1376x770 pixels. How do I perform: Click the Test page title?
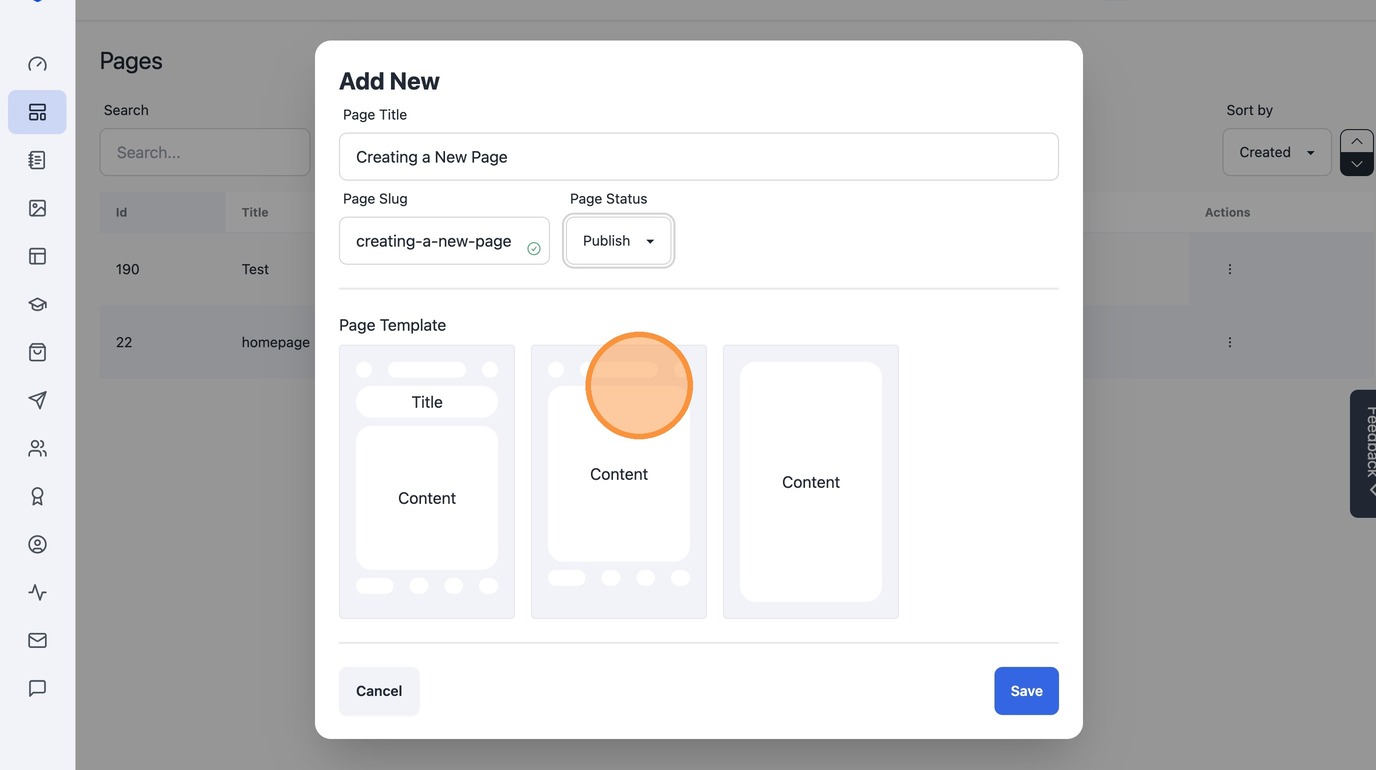click(x=255, y=269)
